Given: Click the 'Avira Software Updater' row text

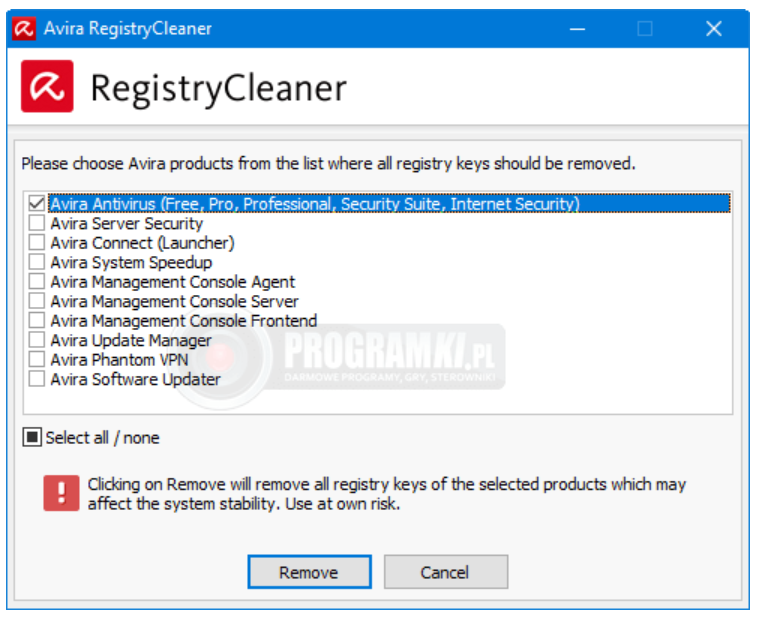Looking at the screenshot, I should pos(136,379).
